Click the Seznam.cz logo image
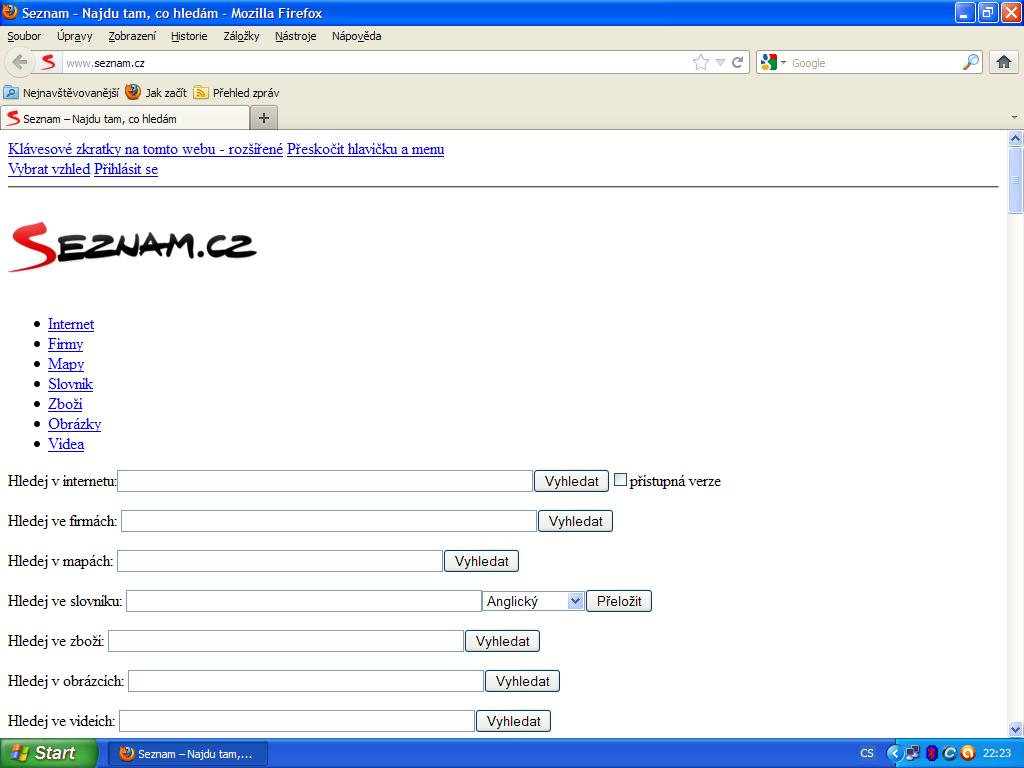This screenshot has height=768, width=1024. (x=132, y=247)
